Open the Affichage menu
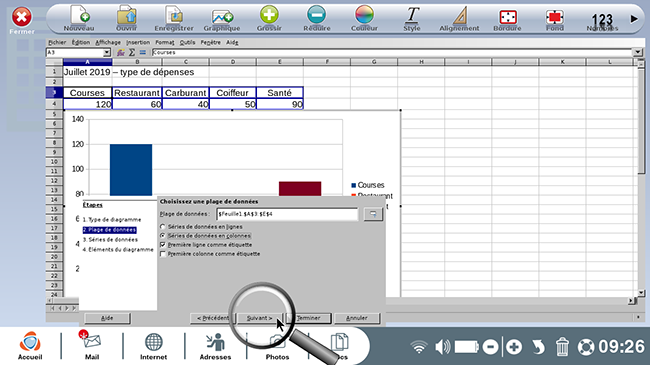Screen dimensions: 650x365 108,42
